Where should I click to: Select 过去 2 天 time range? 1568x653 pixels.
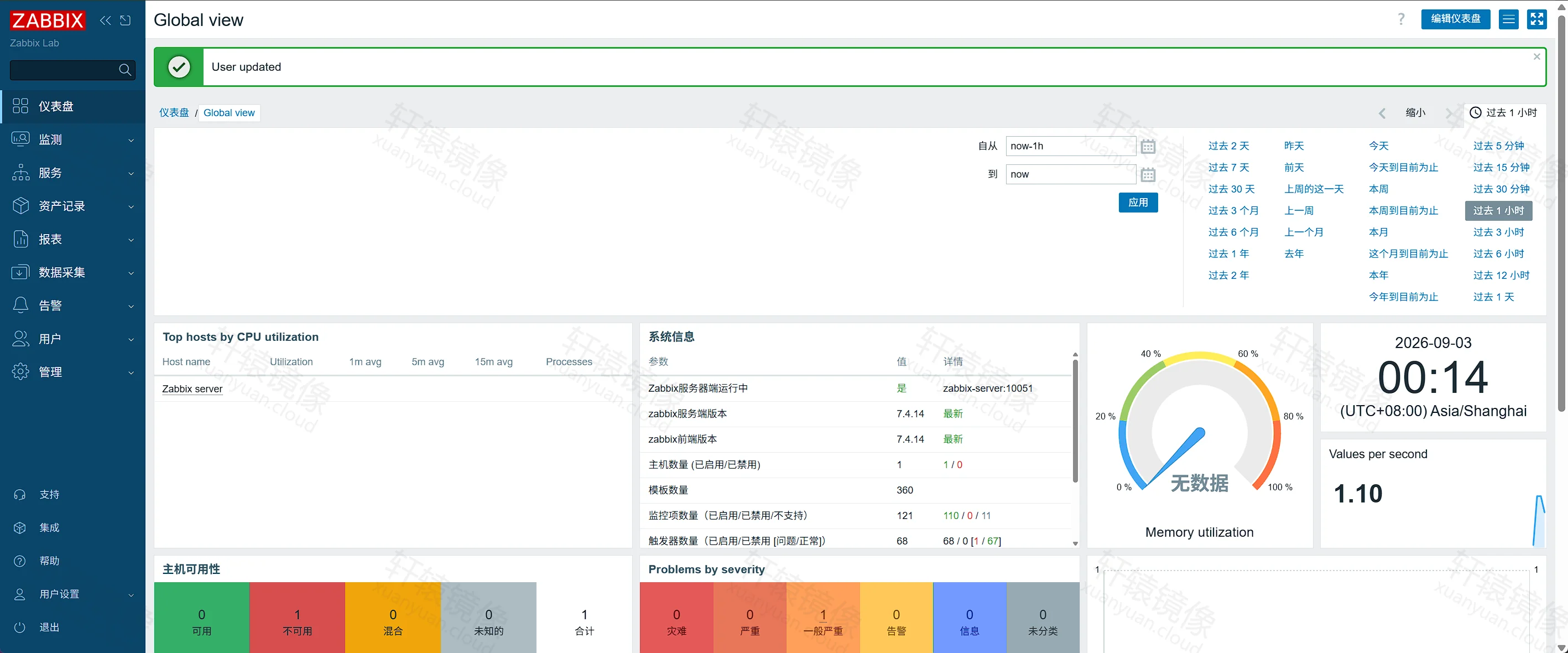pos(1228,146)
